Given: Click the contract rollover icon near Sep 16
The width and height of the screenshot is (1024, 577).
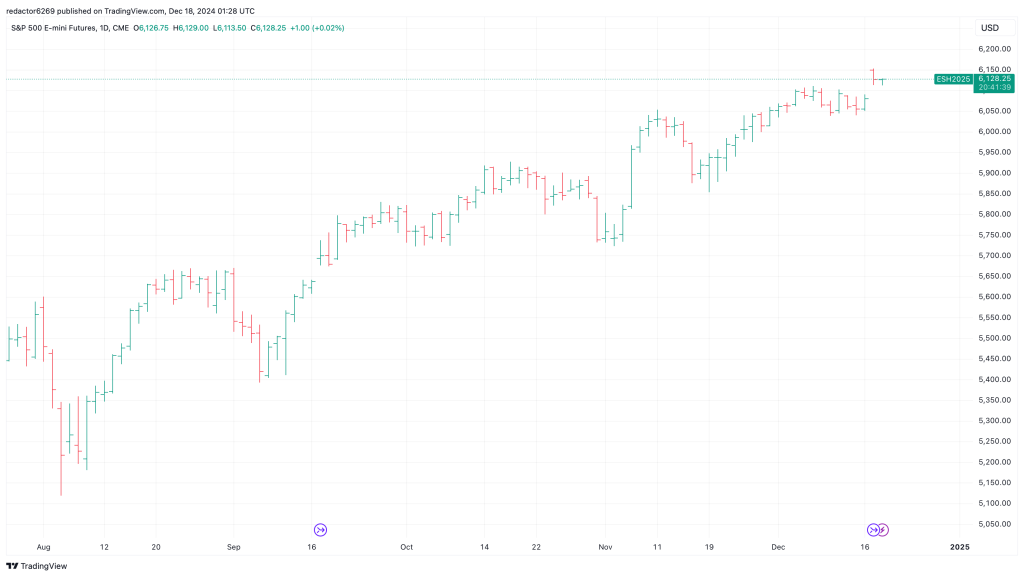Looking at the screenshot, I should 320,529.
